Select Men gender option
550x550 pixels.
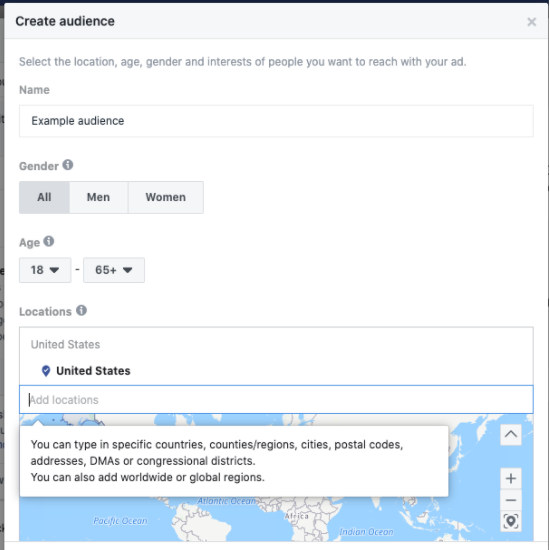[99, 197]
